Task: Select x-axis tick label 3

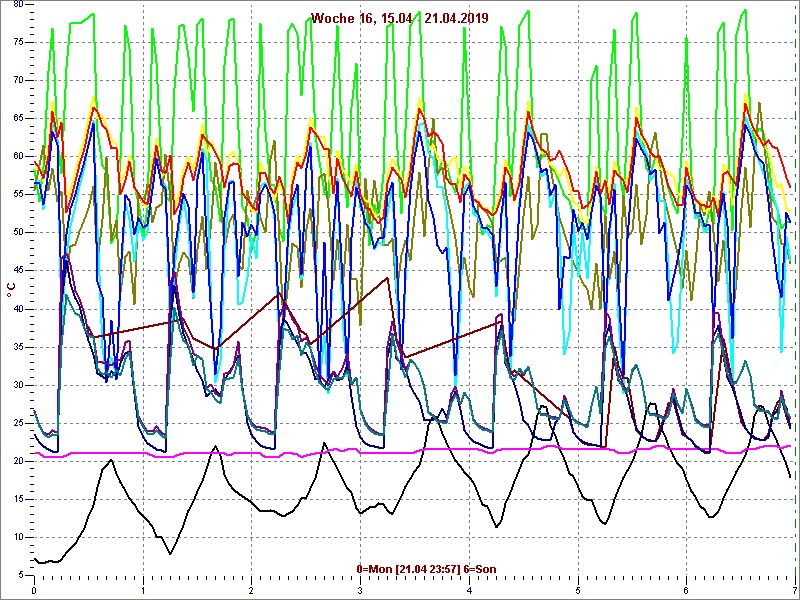Action: coord(360,590)
